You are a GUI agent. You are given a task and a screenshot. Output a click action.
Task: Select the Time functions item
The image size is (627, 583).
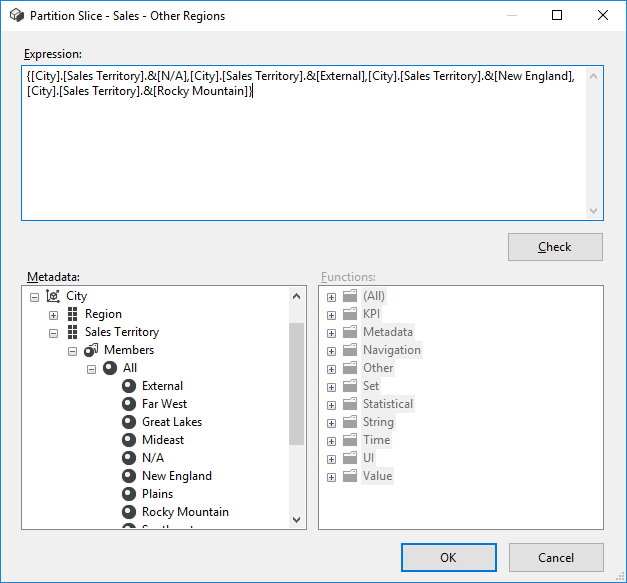pyautogui.click(x=376, y=440)
